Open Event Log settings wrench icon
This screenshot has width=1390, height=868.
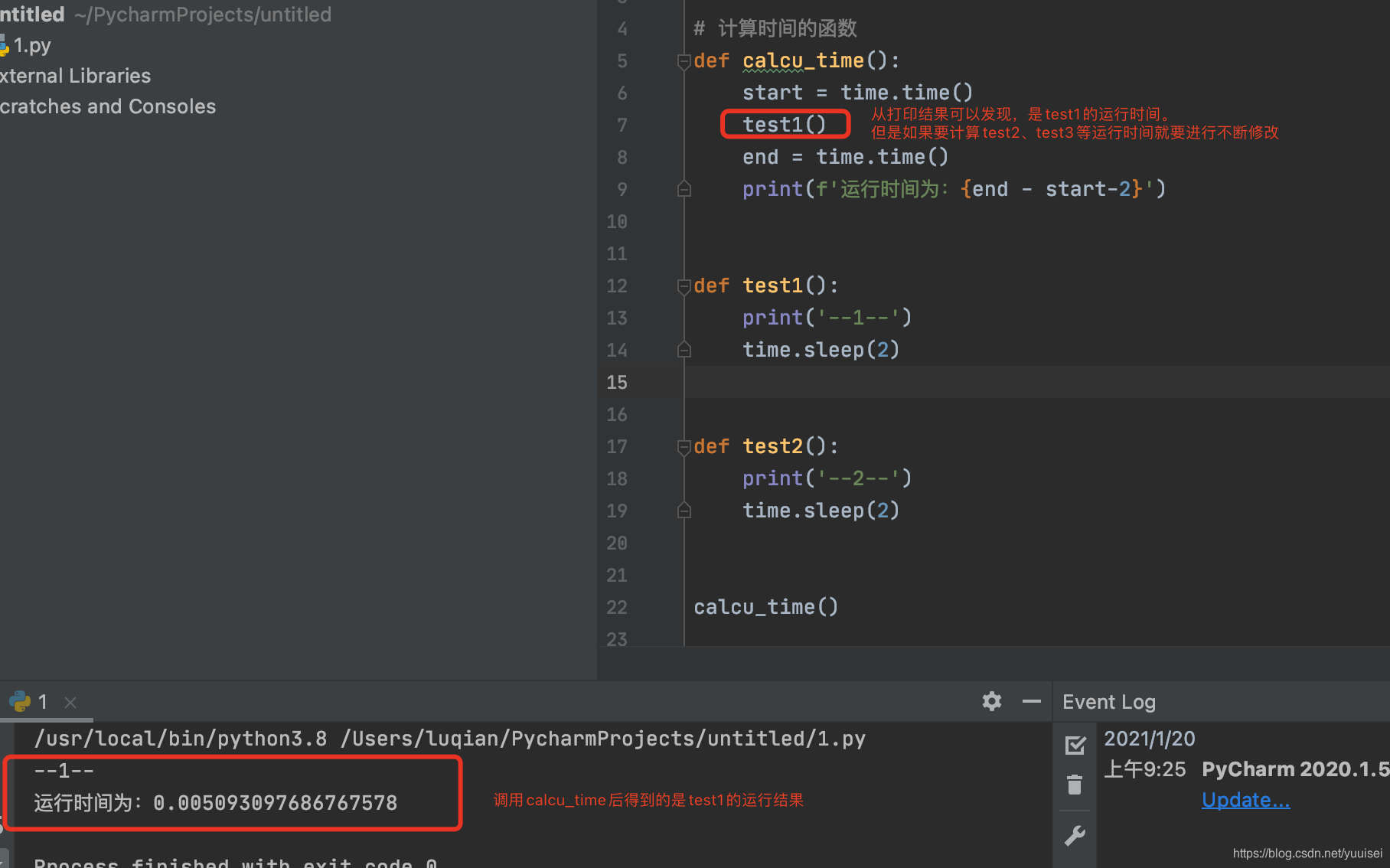tap(1075, 836)
